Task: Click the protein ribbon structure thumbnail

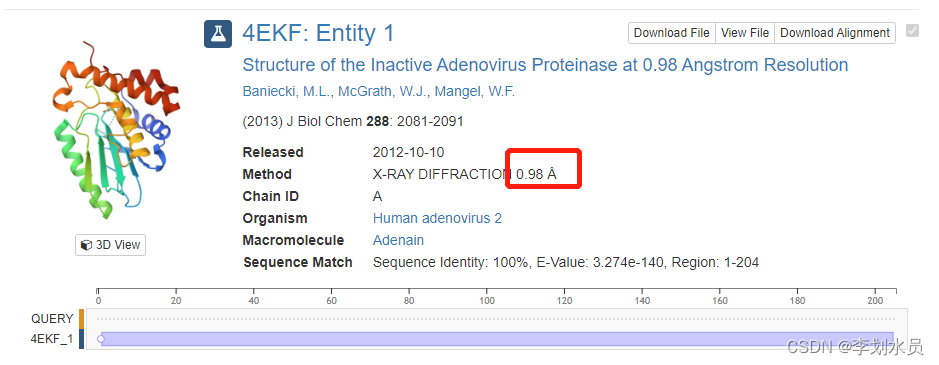Action: click(x=113, y=131)
